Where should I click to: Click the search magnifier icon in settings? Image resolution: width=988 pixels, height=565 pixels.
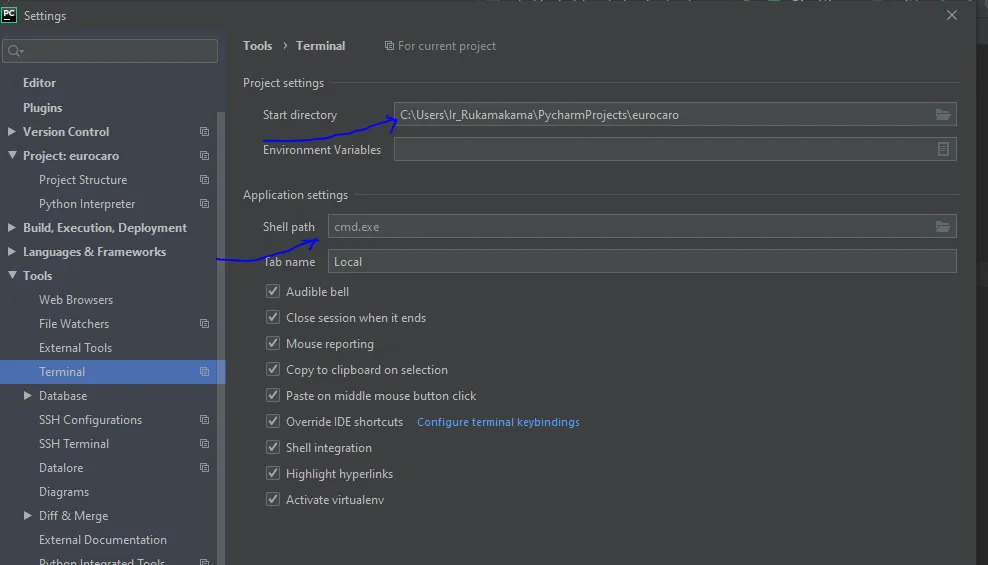point(15,51)
